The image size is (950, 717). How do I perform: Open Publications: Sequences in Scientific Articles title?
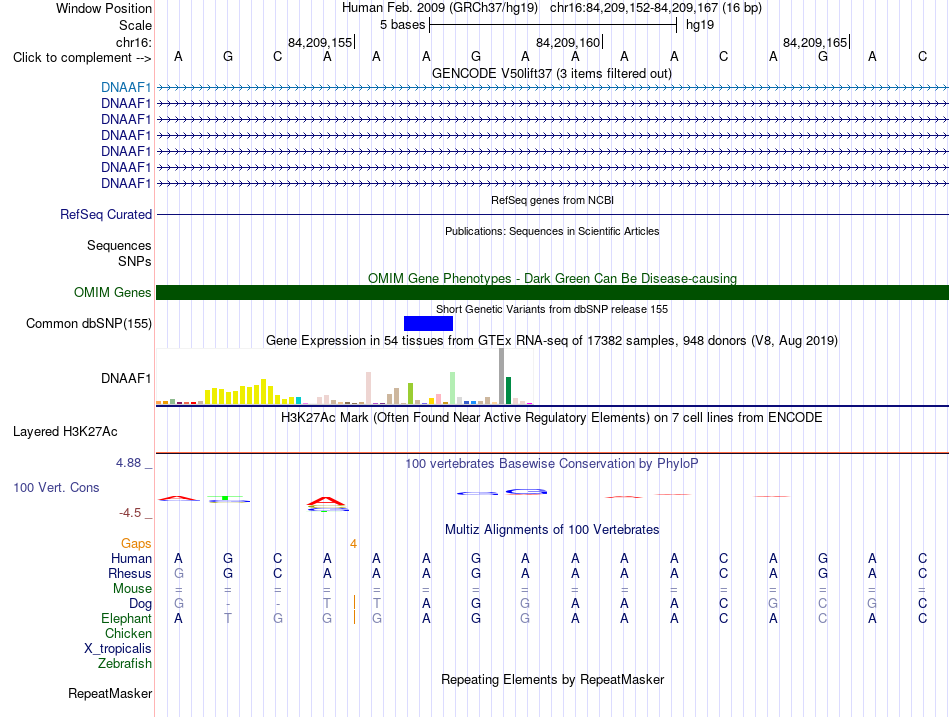click(552, 231)
